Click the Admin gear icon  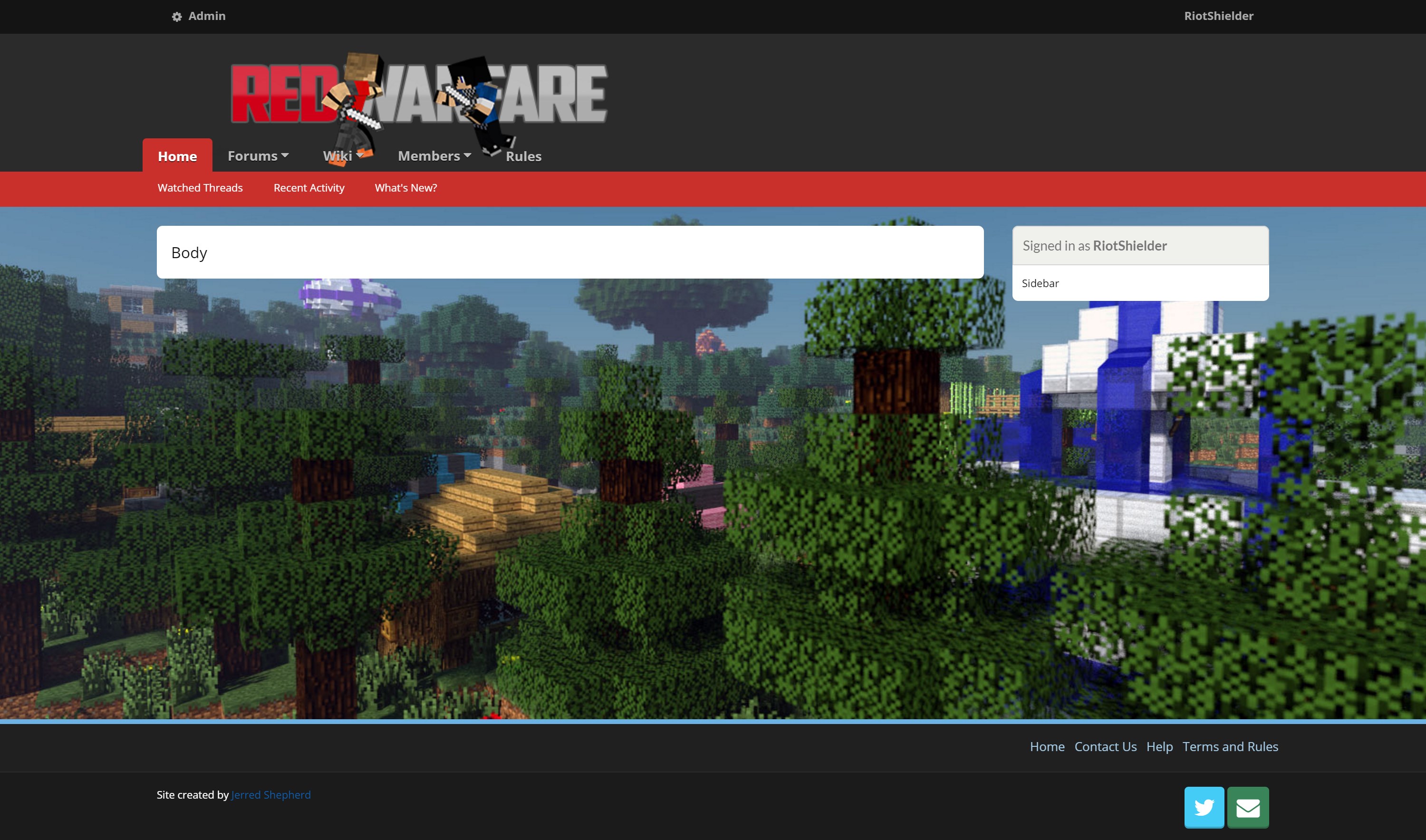coord(176,17)
